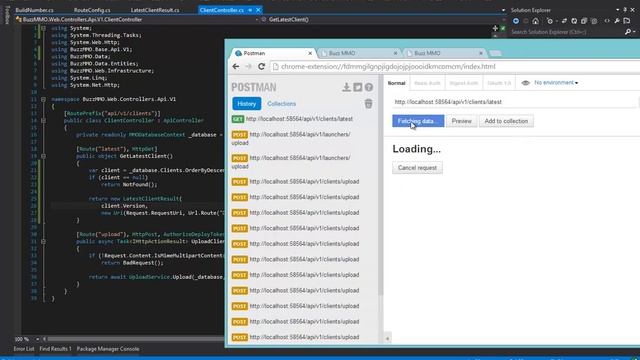Click Sync with Active Document icon
The width and height of the screenshot is (640, 360).
pyautogui.click(x=564, y=21)
